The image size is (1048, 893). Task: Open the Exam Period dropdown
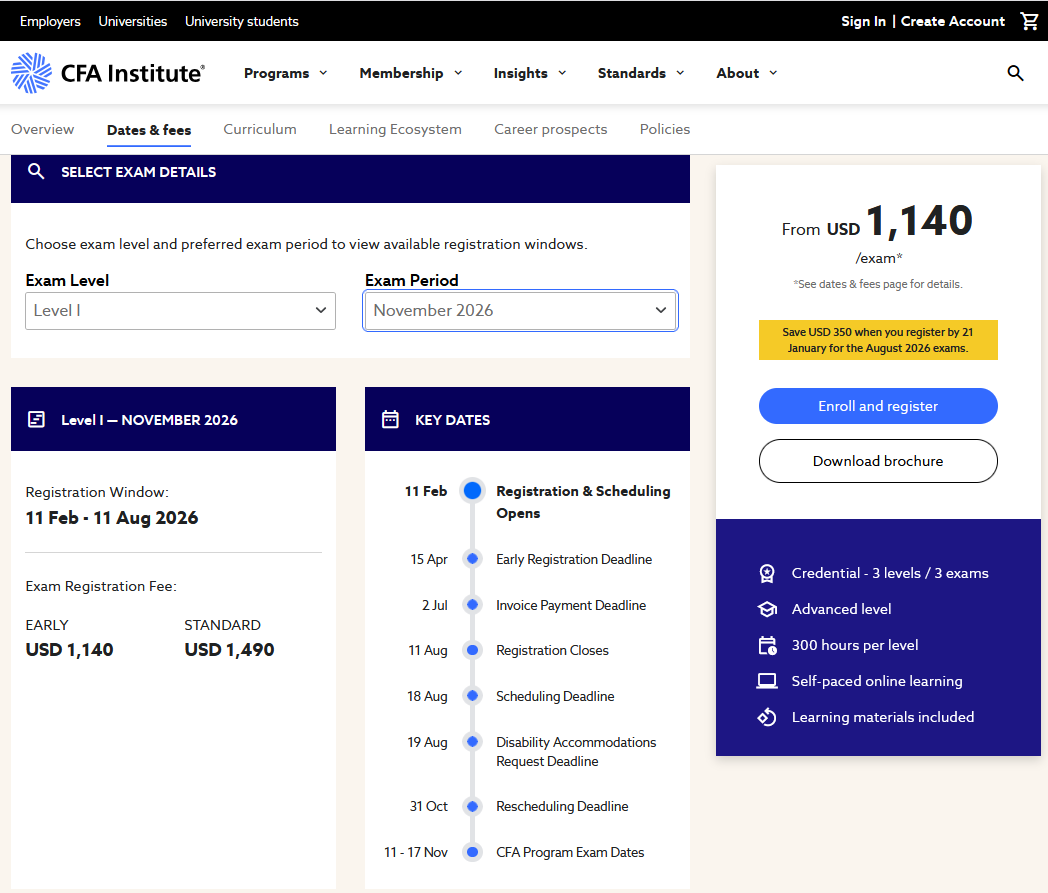click(x=520, y=311)
